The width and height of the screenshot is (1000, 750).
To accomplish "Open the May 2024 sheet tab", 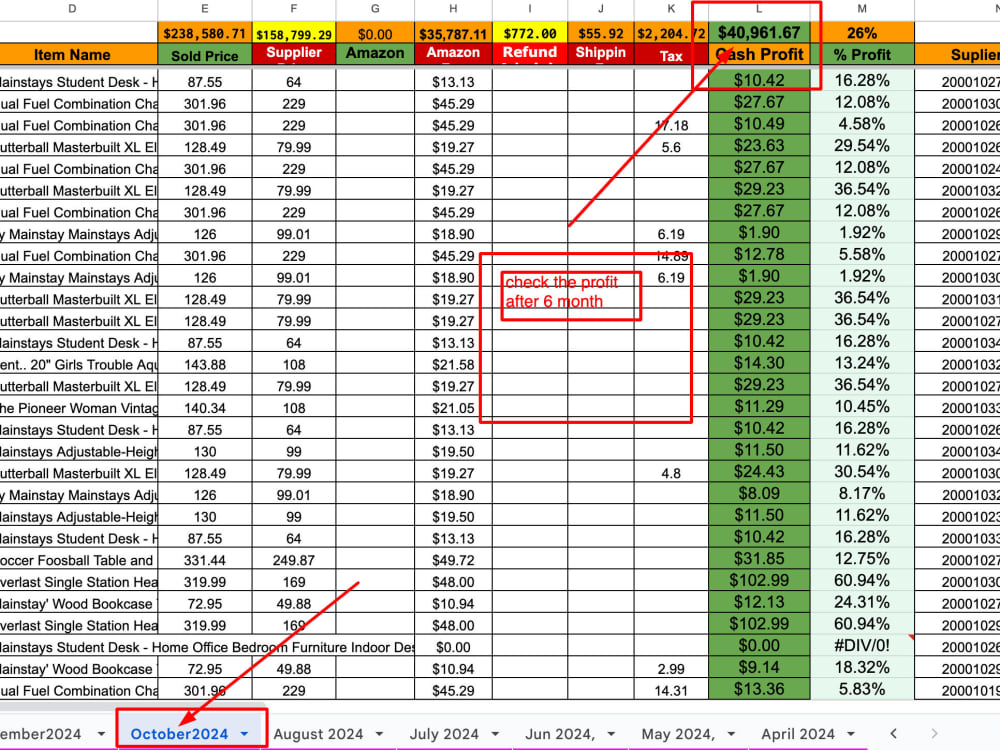I will [678, 733].
